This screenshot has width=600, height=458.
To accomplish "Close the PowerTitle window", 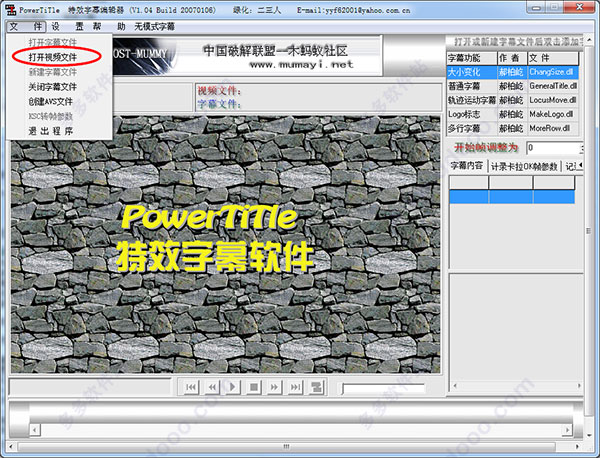I will (579, 8).
